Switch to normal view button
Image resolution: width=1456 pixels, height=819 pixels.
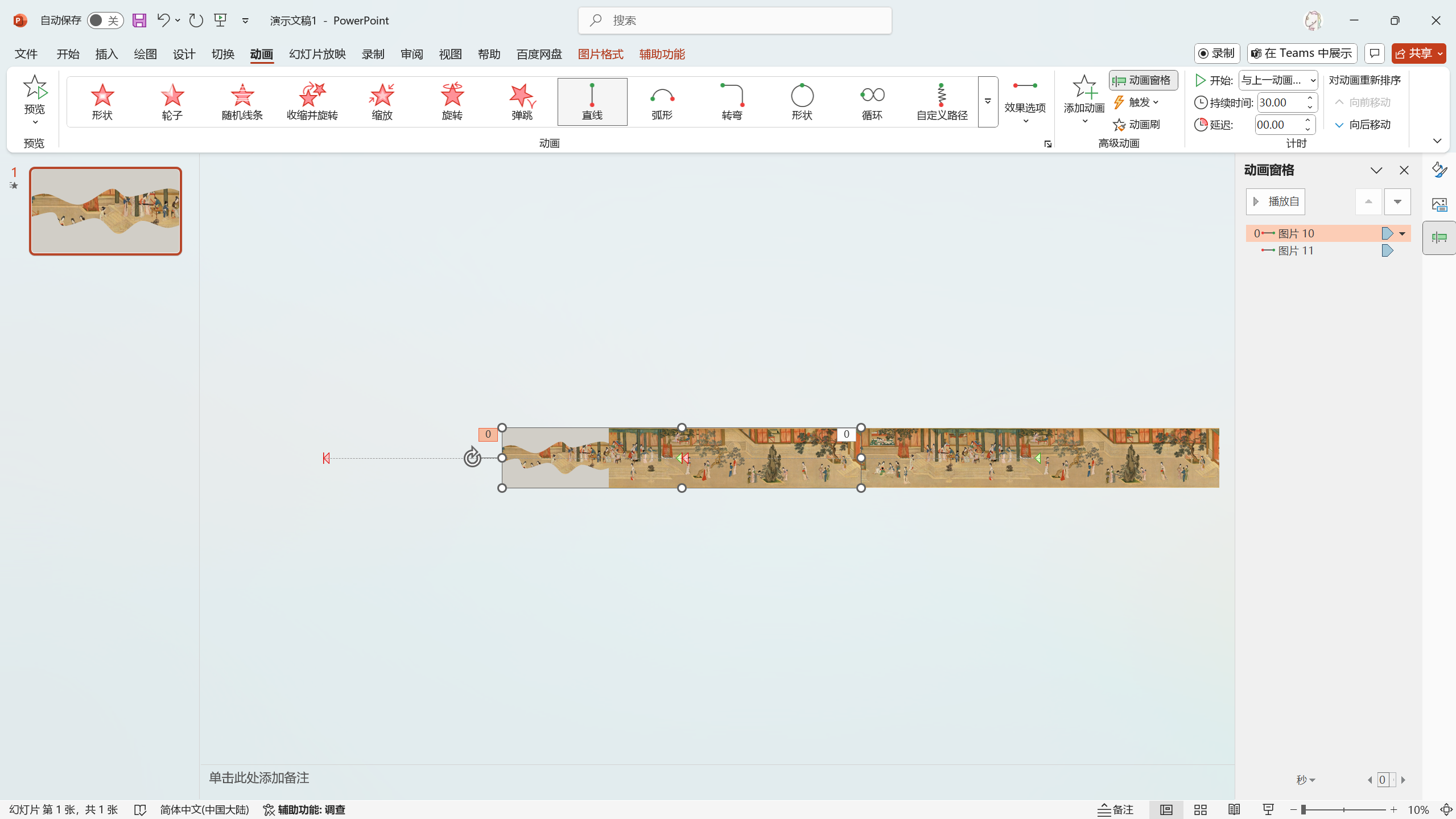pos(1166,809)
